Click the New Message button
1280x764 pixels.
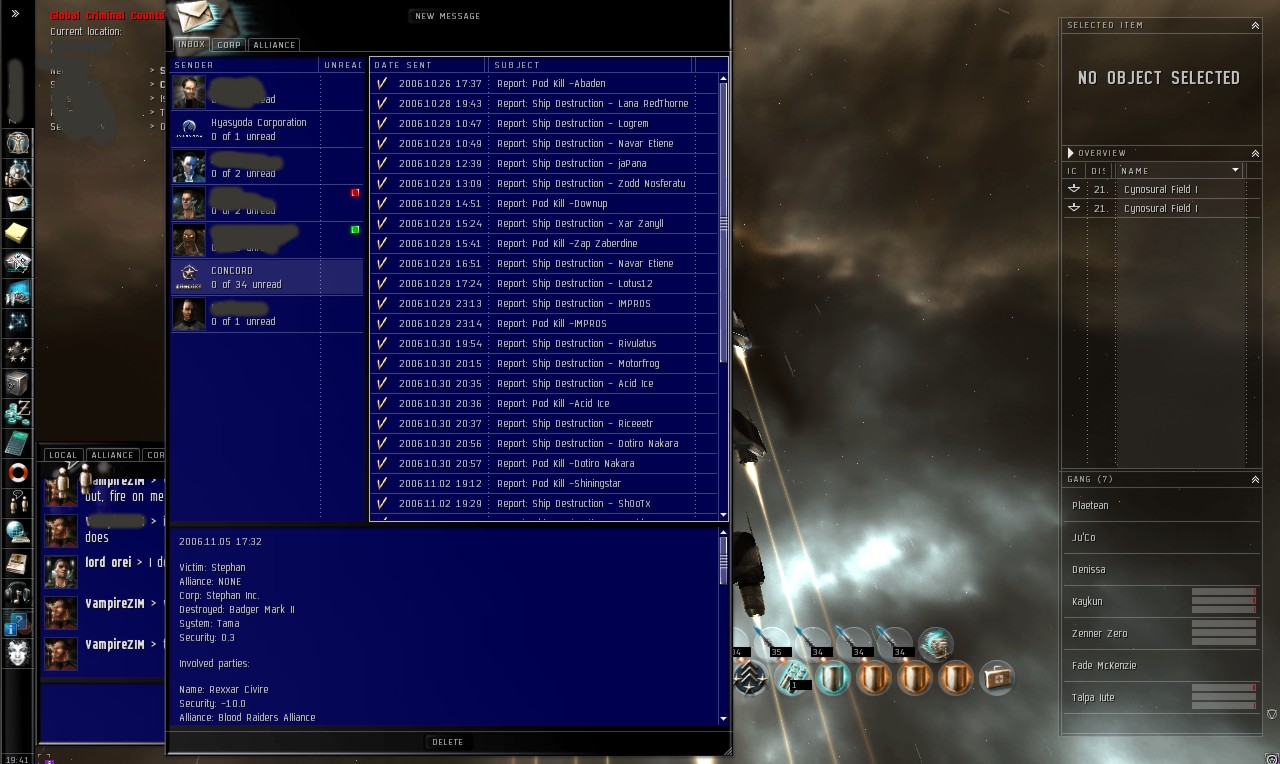coord(447,16)
